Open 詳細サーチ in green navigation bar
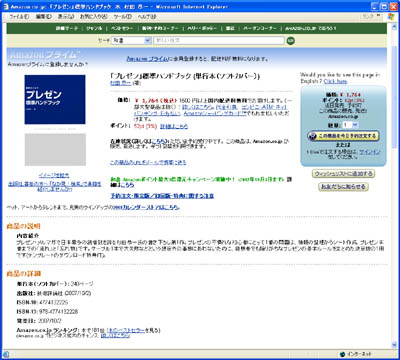This screenshot has width=400, height=360. 67,29
